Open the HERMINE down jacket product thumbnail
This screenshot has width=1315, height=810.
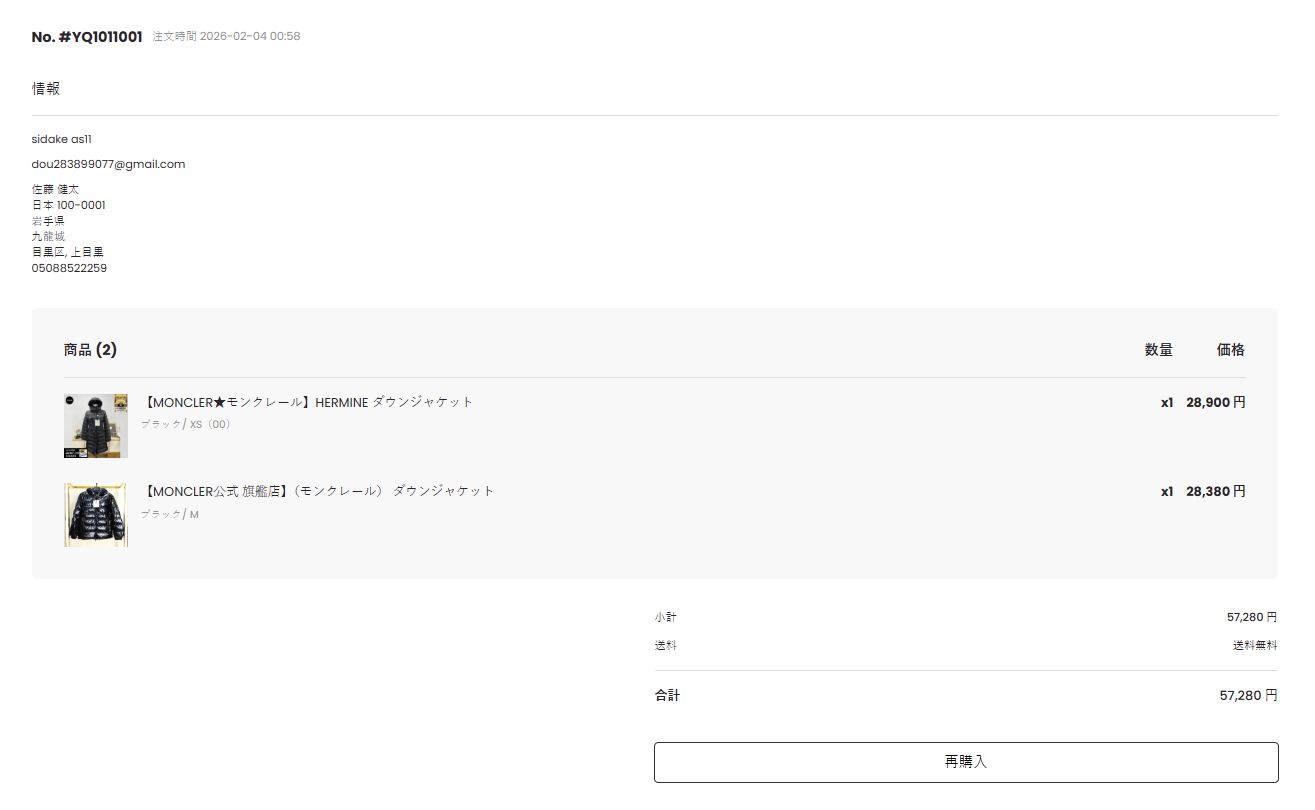coord(96,426)
